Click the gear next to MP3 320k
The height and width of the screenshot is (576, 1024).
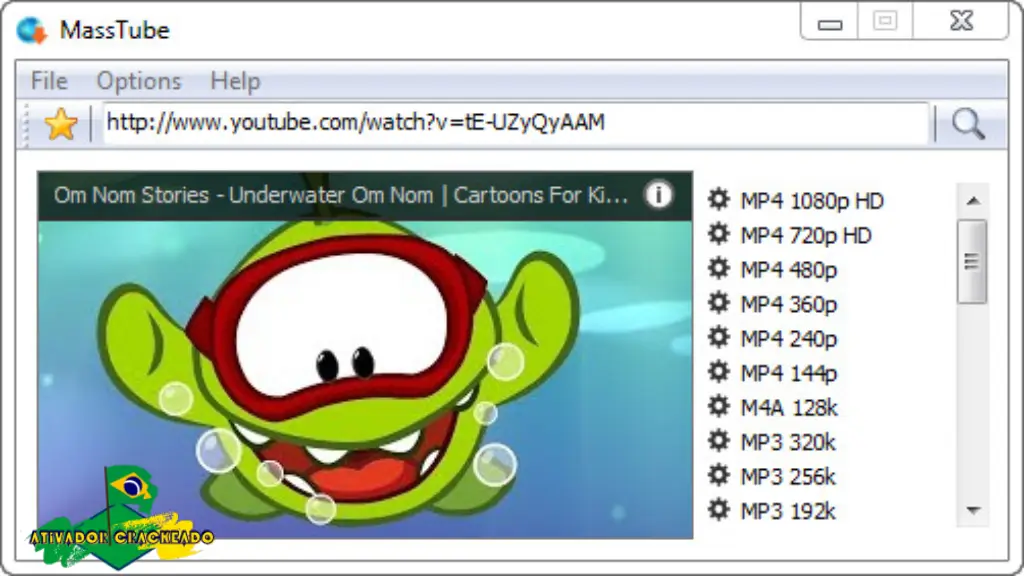(x=718, y=441)
